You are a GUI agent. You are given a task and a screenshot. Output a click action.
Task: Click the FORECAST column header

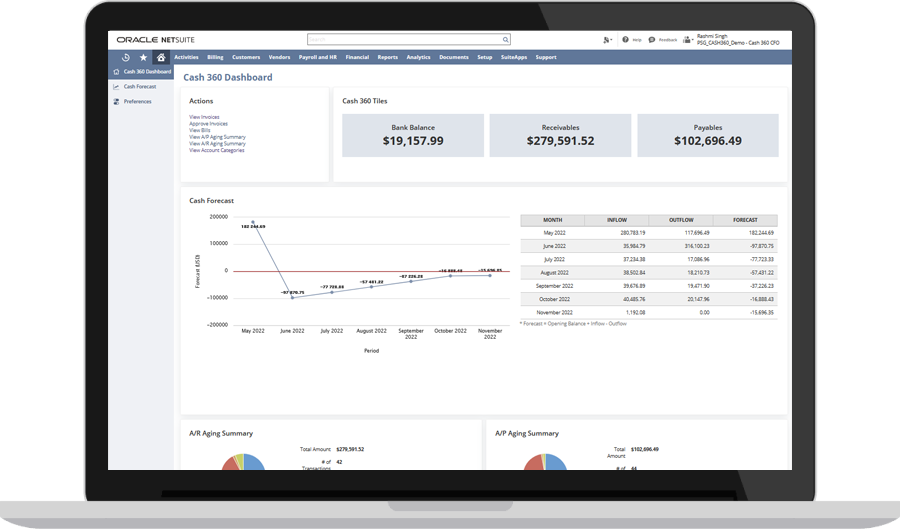tap(746, 220)
